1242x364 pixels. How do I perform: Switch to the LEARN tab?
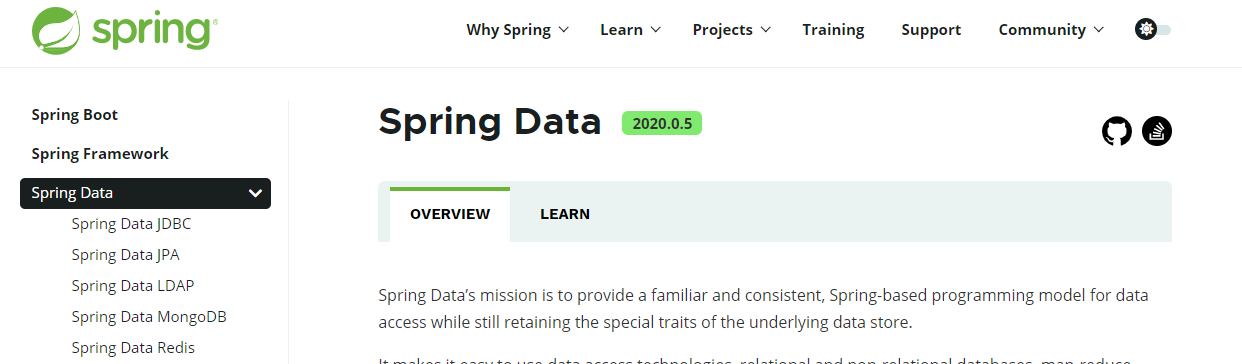coord(565,214)
